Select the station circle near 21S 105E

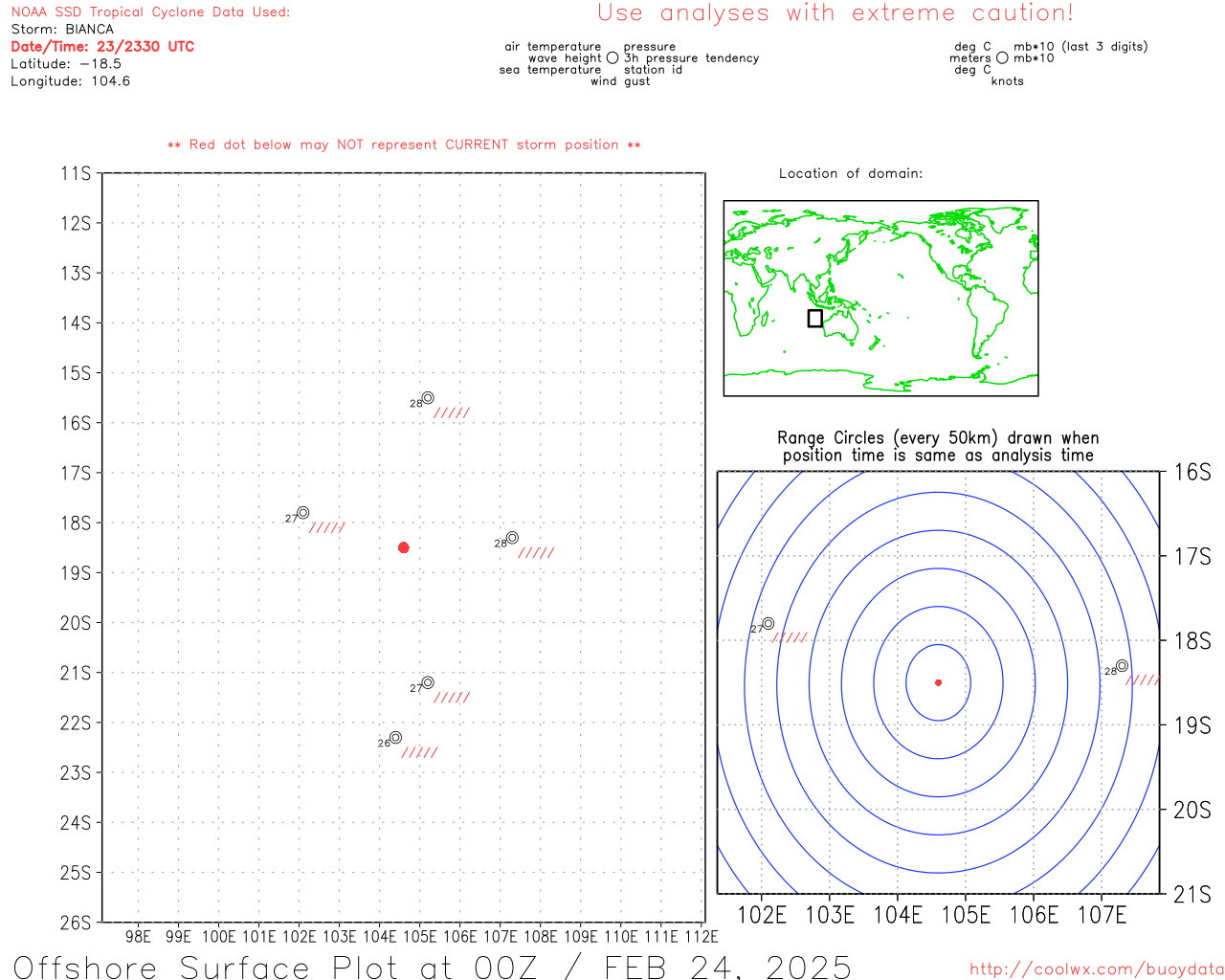(x=428, y=682)
